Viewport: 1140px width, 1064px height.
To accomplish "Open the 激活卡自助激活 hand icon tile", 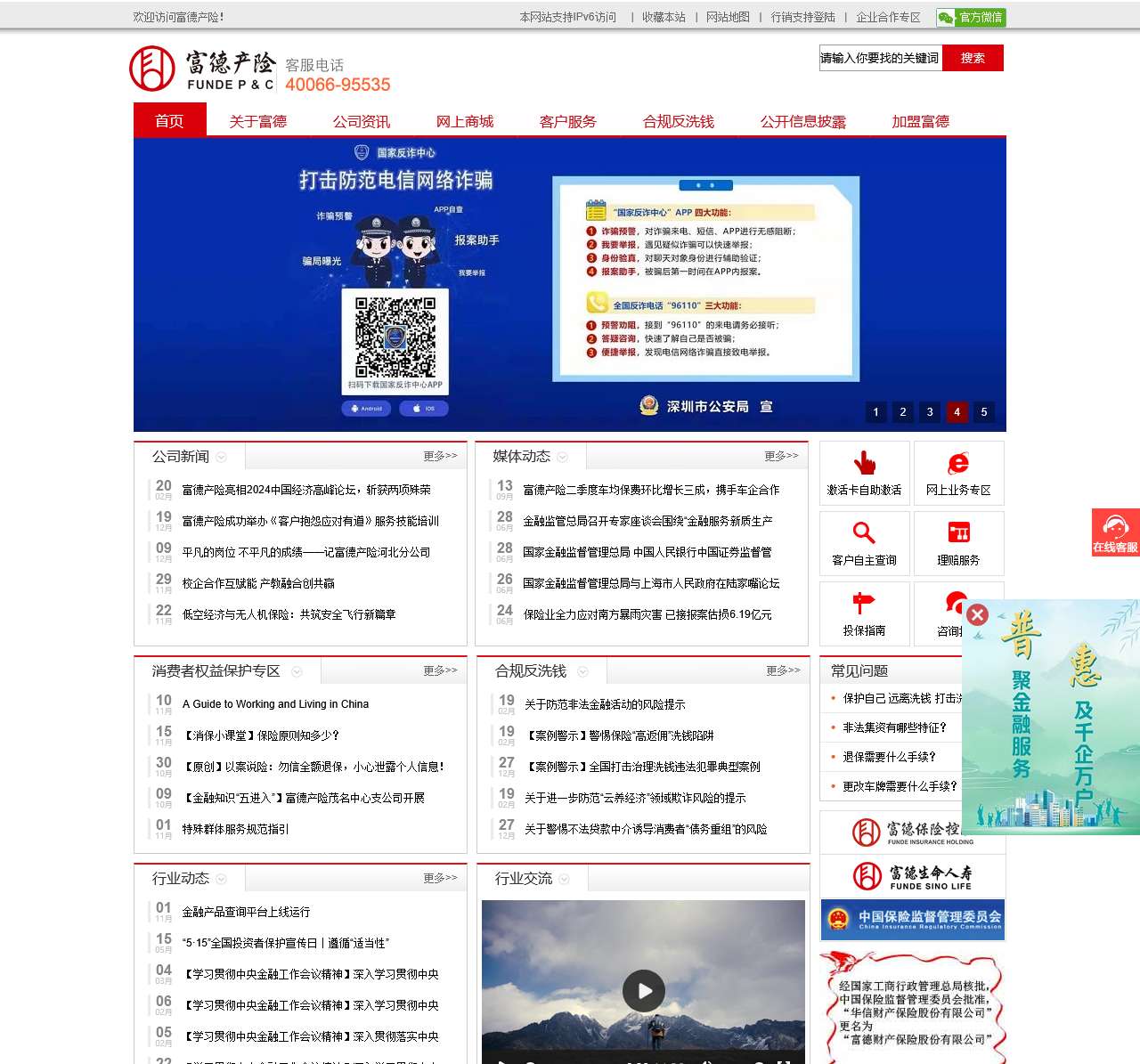I will [x=865, y=473].
